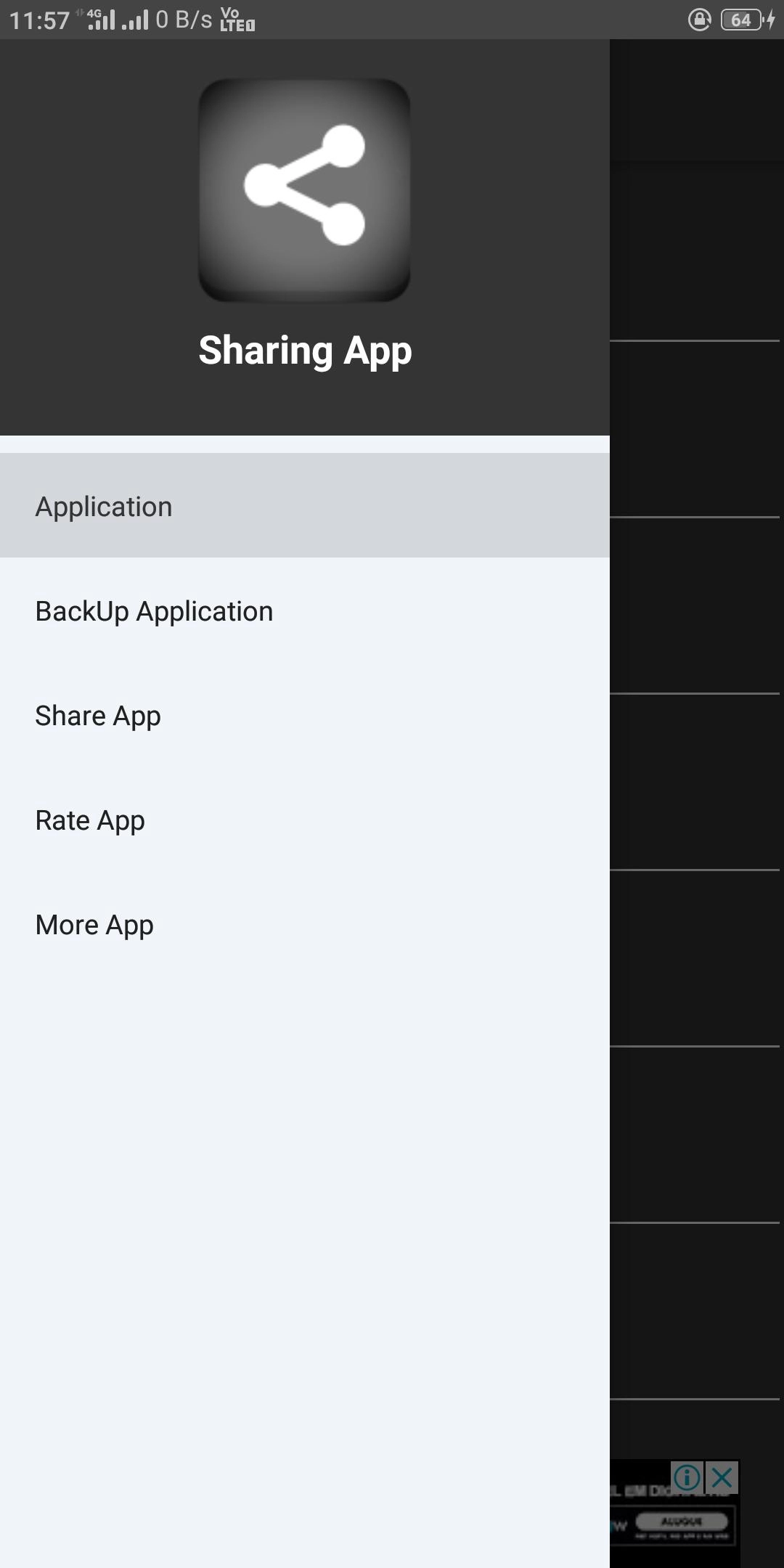
Task: Tap the ad info icon
Action: 687,1477
